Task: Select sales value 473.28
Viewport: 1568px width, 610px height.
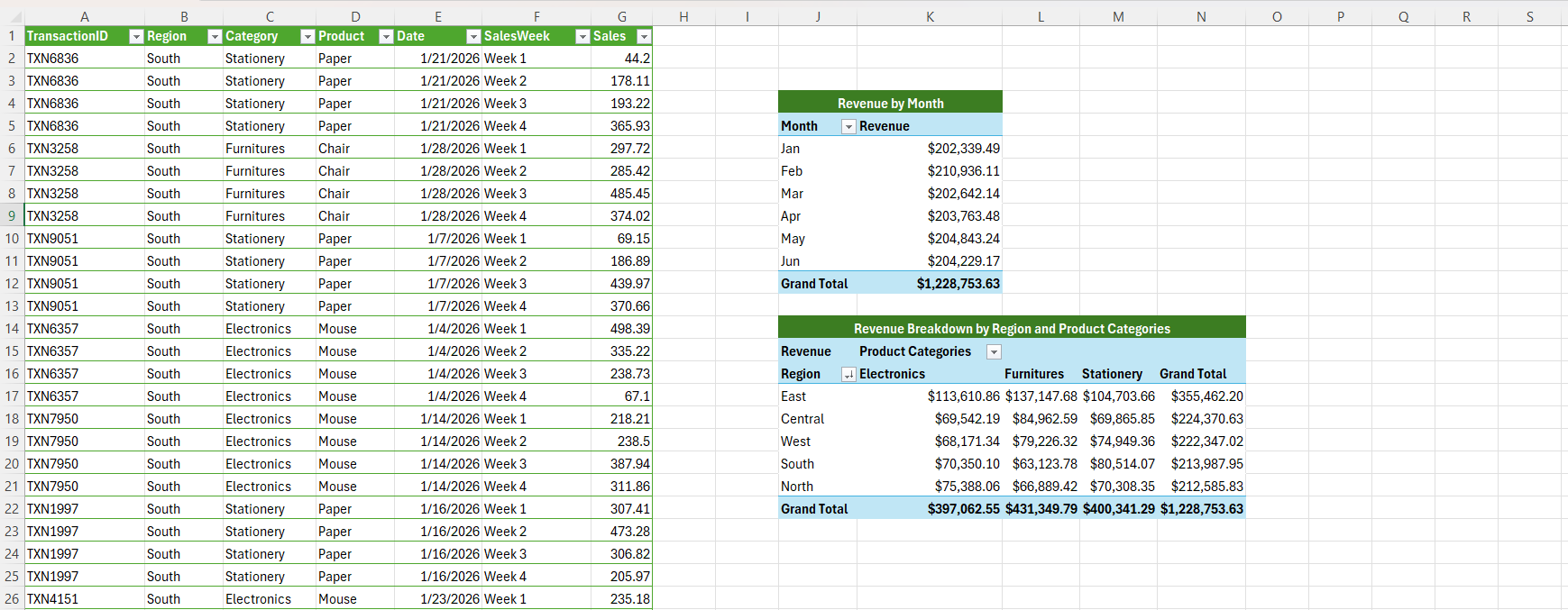Action: pos(622,531)
